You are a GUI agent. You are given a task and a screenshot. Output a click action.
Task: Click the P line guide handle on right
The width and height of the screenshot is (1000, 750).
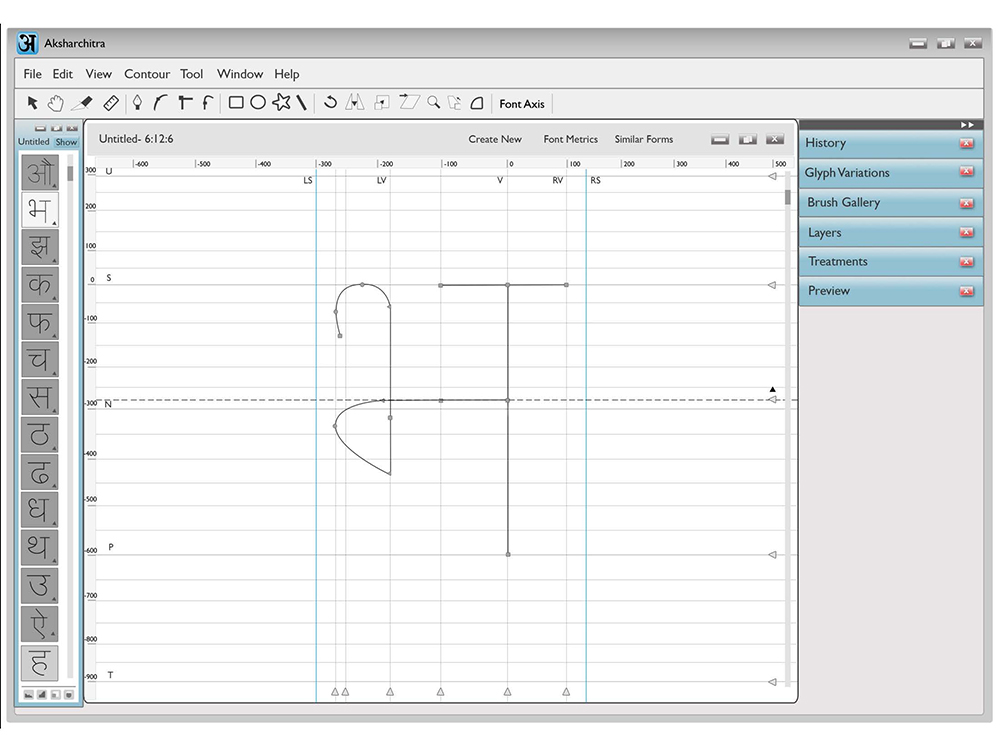pyautogui.click(x=772, y=555)
